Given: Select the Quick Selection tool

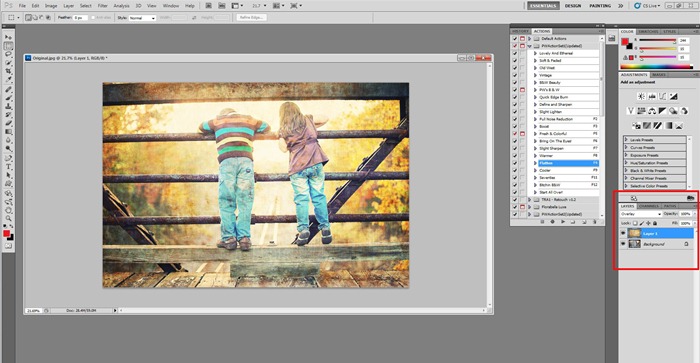Looking at the screenshot, I should pyautogui.click(x=8, y=63).
